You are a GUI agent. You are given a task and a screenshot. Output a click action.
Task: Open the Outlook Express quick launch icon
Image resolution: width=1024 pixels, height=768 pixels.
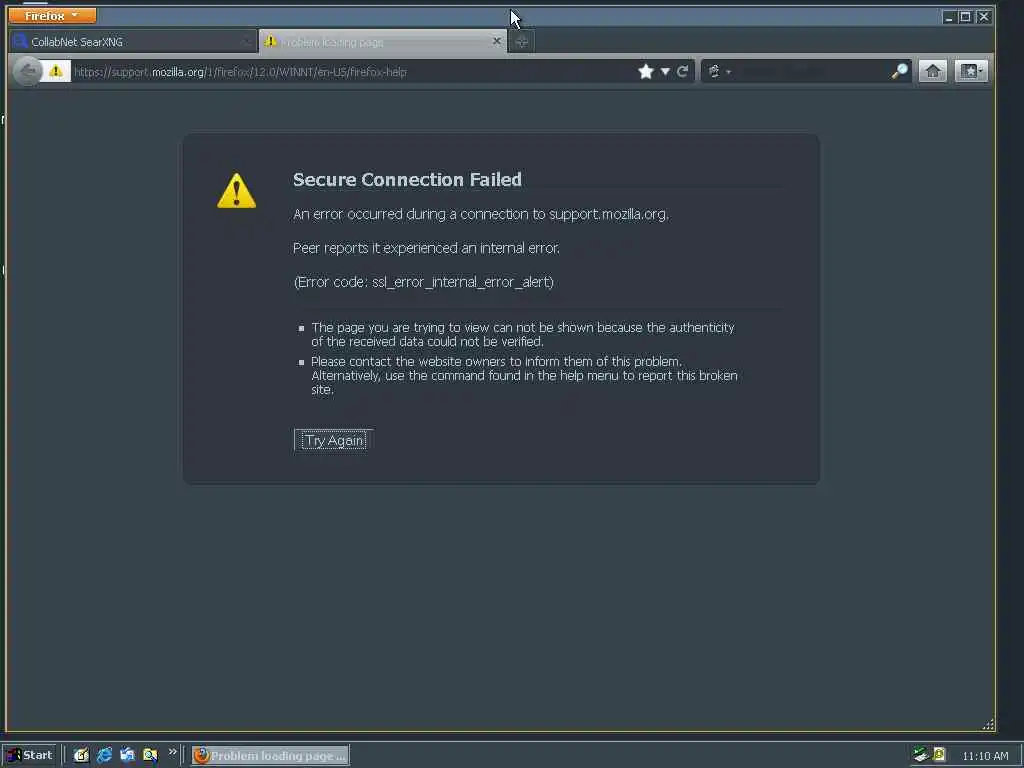127,755
